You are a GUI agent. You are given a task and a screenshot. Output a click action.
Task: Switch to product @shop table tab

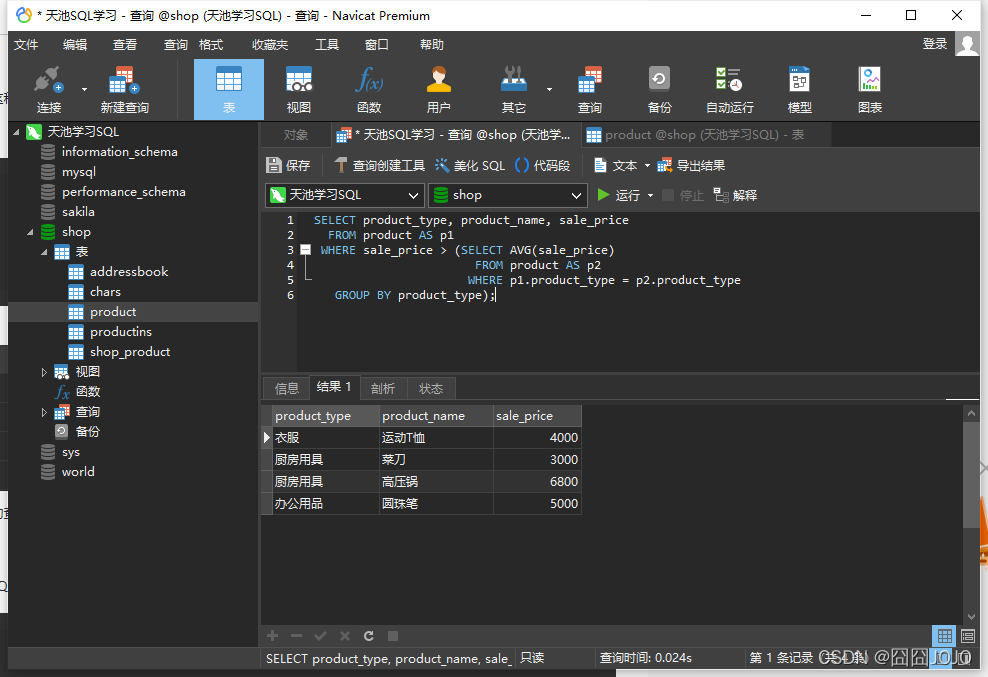[705, 135]
